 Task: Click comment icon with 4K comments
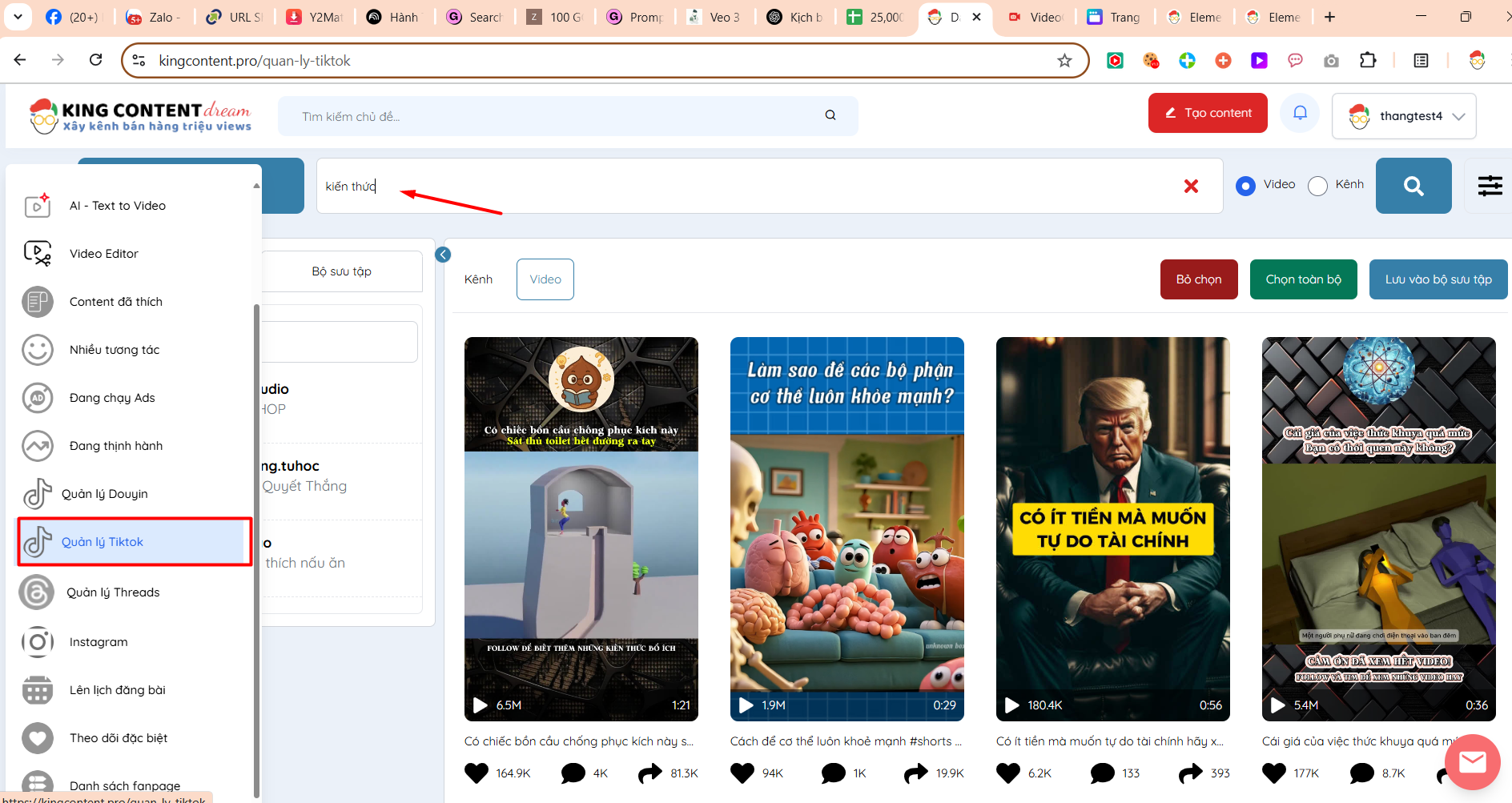[x=573, y=773]
